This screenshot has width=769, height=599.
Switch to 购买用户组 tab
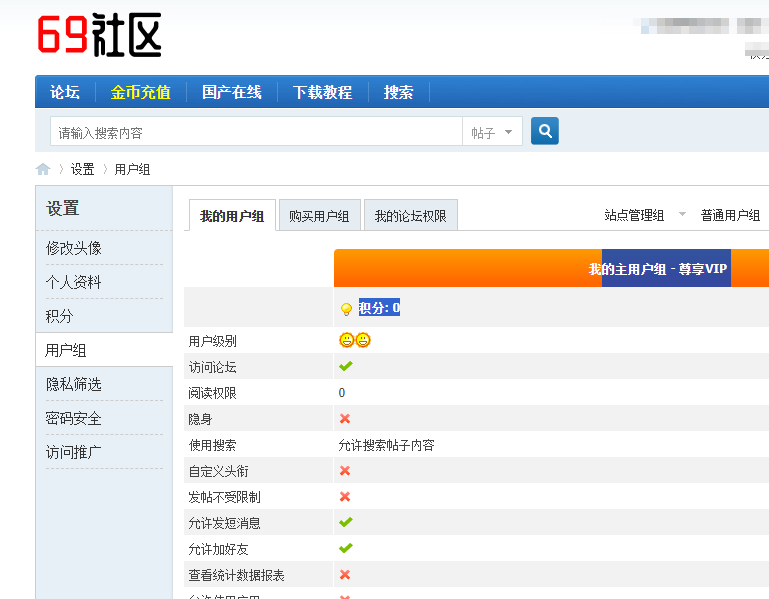(x=319, y=216)
